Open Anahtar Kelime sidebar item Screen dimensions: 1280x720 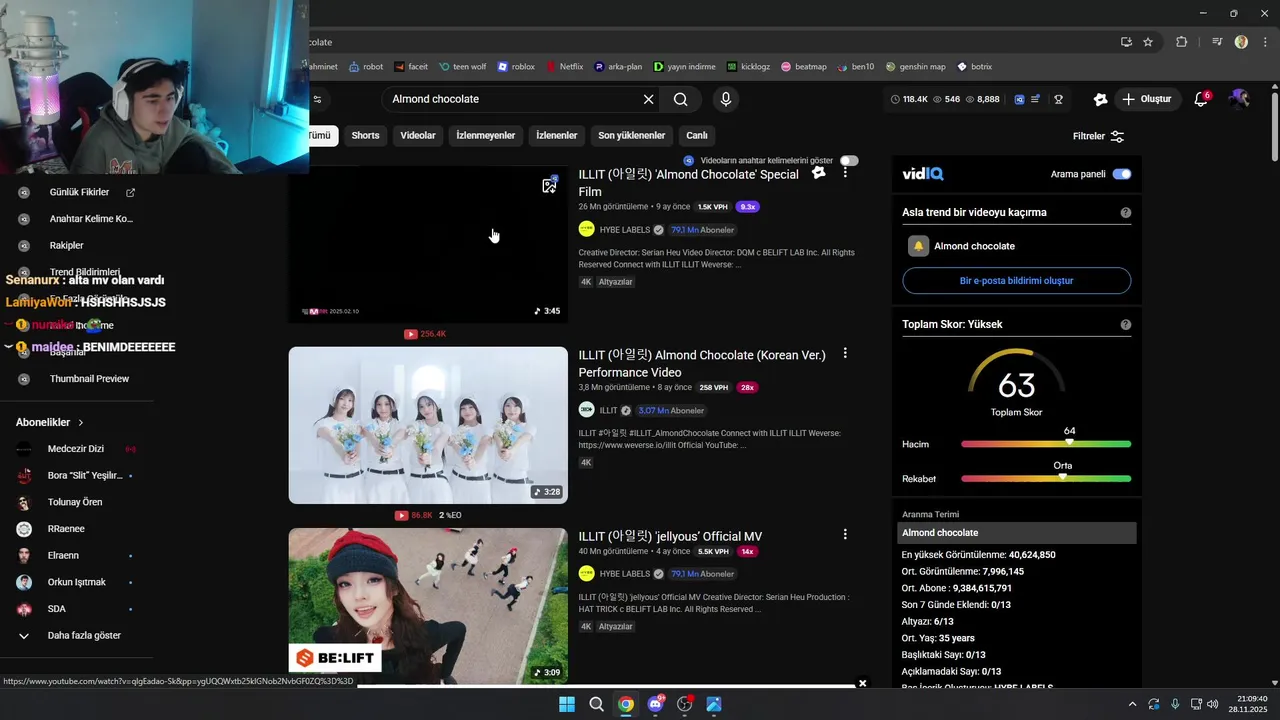tap(91, 219)
